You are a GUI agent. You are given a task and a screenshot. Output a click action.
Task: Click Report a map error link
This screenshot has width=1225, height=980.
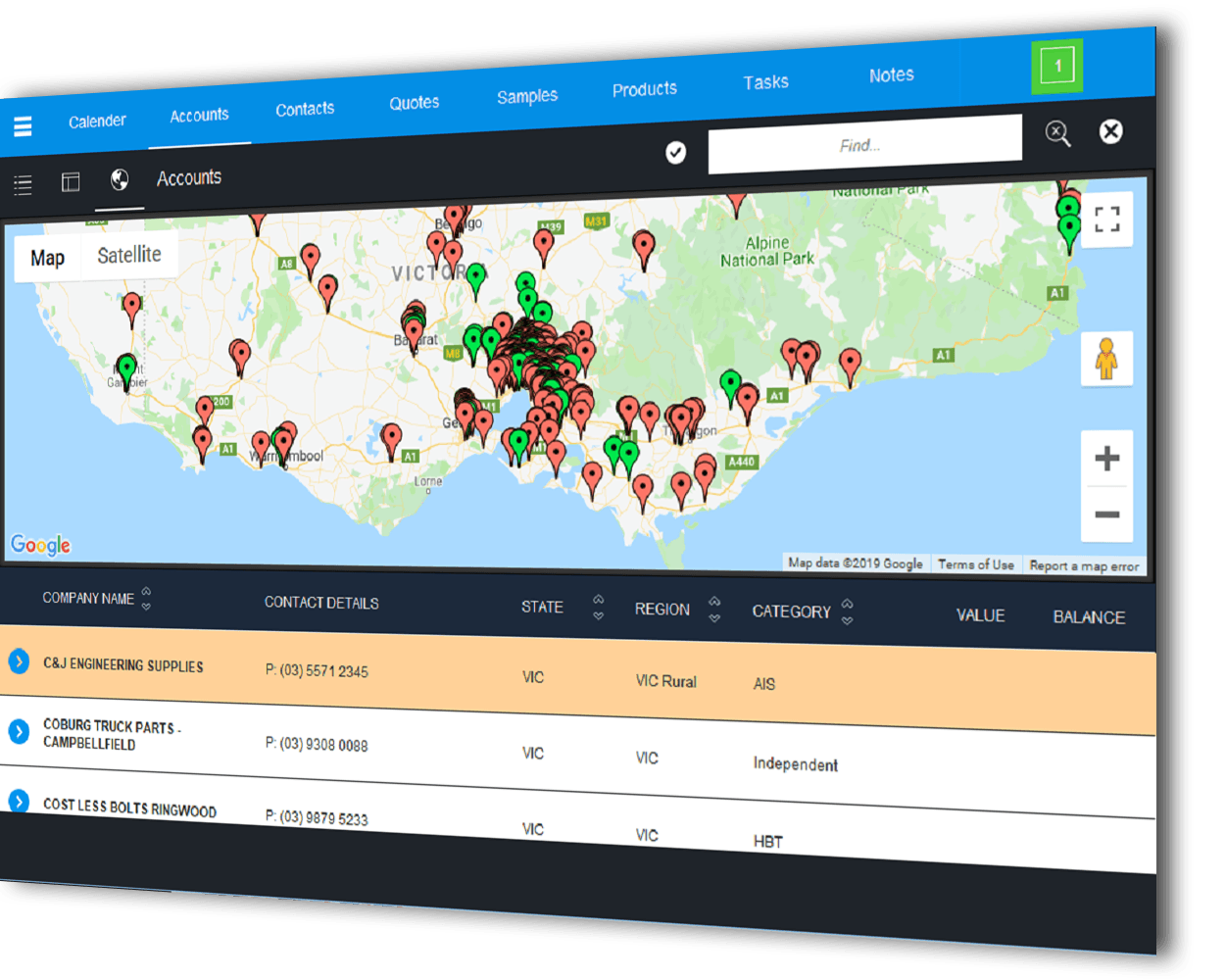click(1084, 565)
